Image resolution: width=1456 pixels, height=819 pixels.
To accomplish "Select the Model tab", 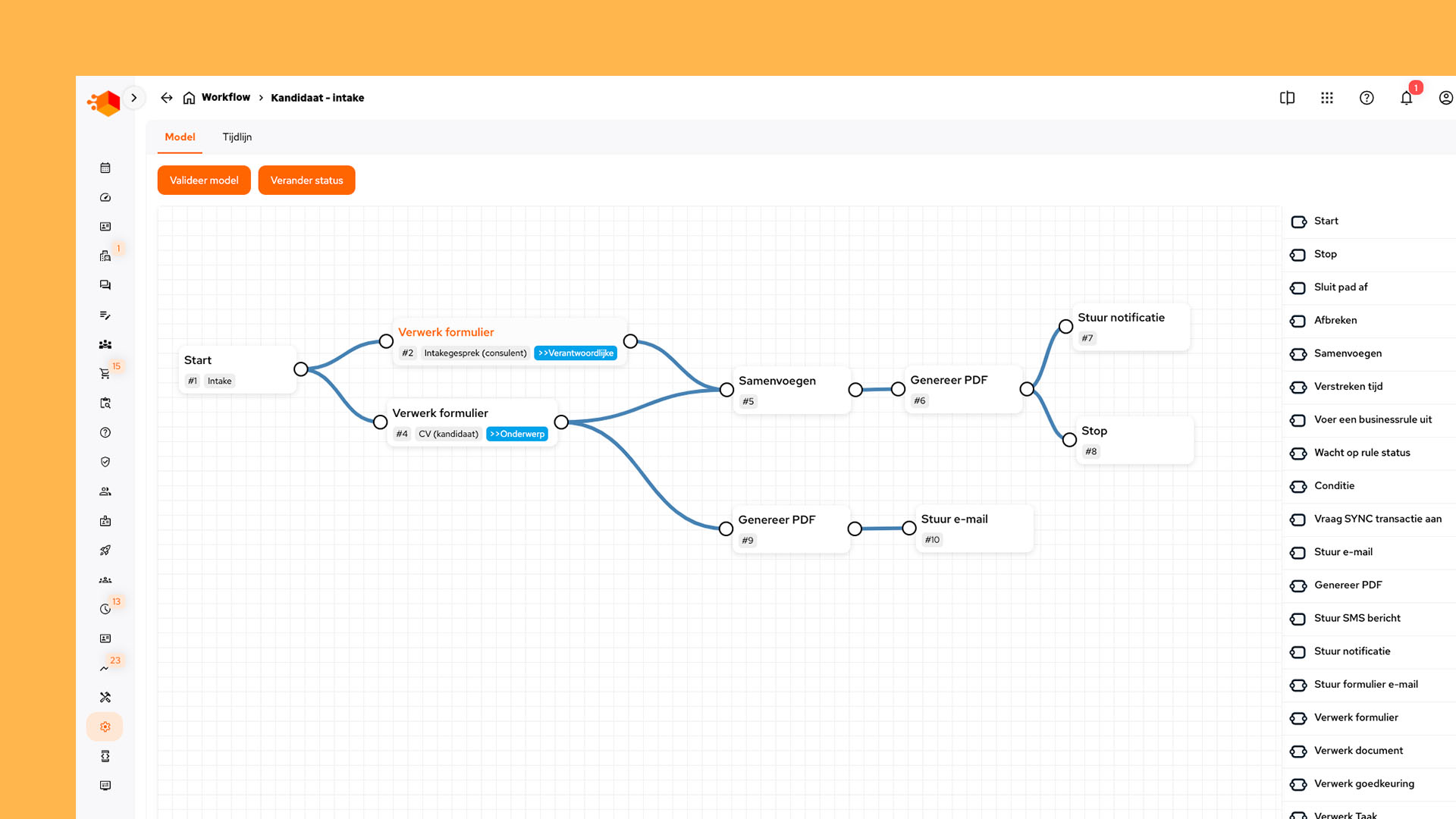I will [x=180, y=137].
